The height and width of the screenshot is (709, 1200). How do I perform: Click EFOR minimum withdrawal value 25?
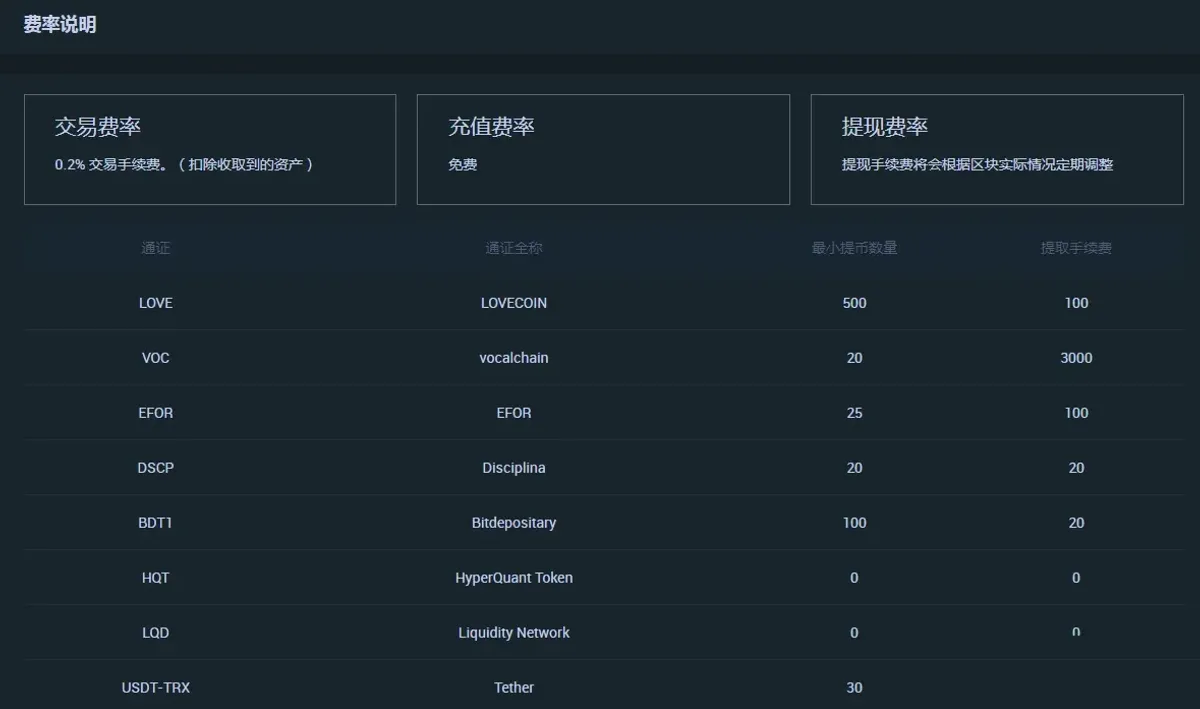(854, 413)
